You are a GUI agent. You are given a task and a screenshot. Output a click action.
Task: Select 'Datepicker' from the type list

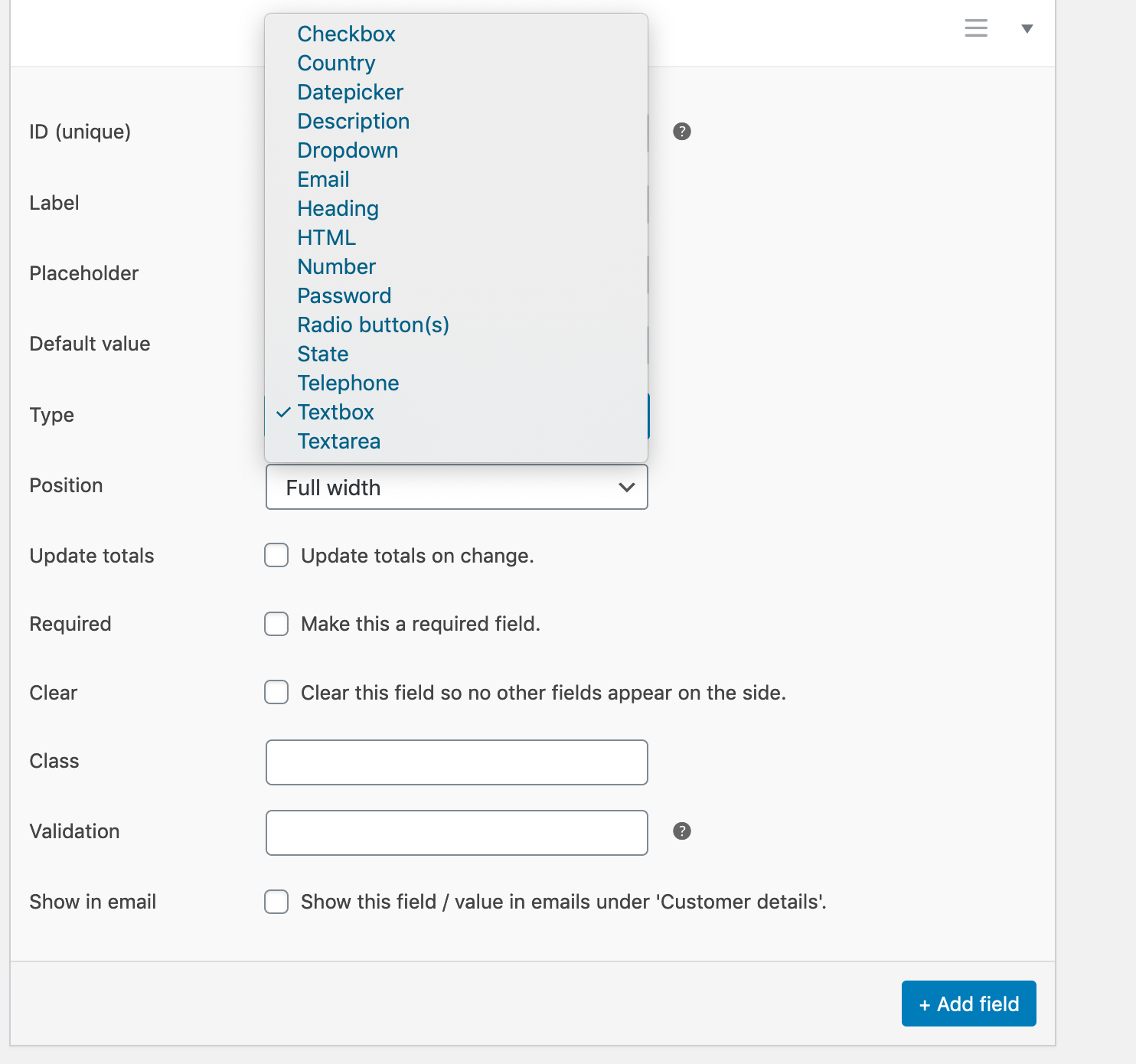[x=350, y=92]
